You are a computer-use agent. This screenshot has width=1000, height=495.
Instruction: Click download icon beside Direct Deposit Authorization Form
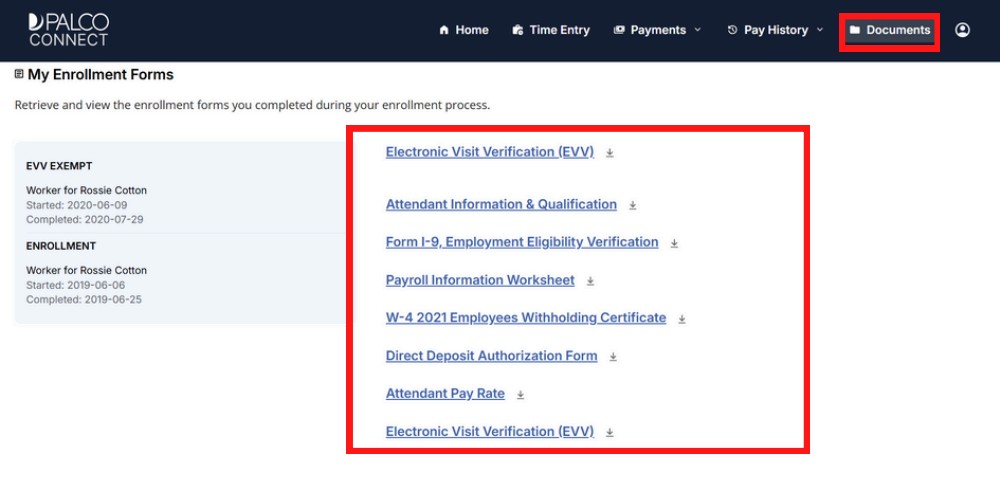(x=613, y=357)
